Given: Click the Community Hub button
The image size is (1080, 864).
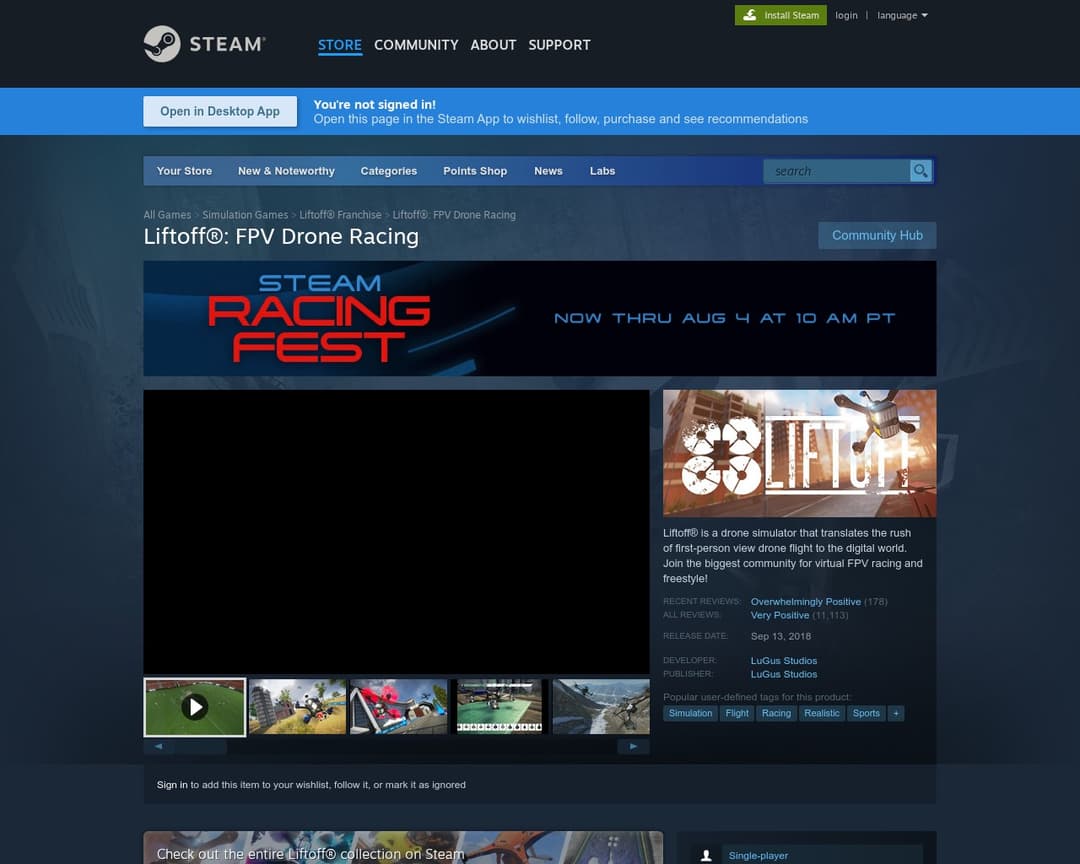Looking at the screenshot, I should (877, 235).
